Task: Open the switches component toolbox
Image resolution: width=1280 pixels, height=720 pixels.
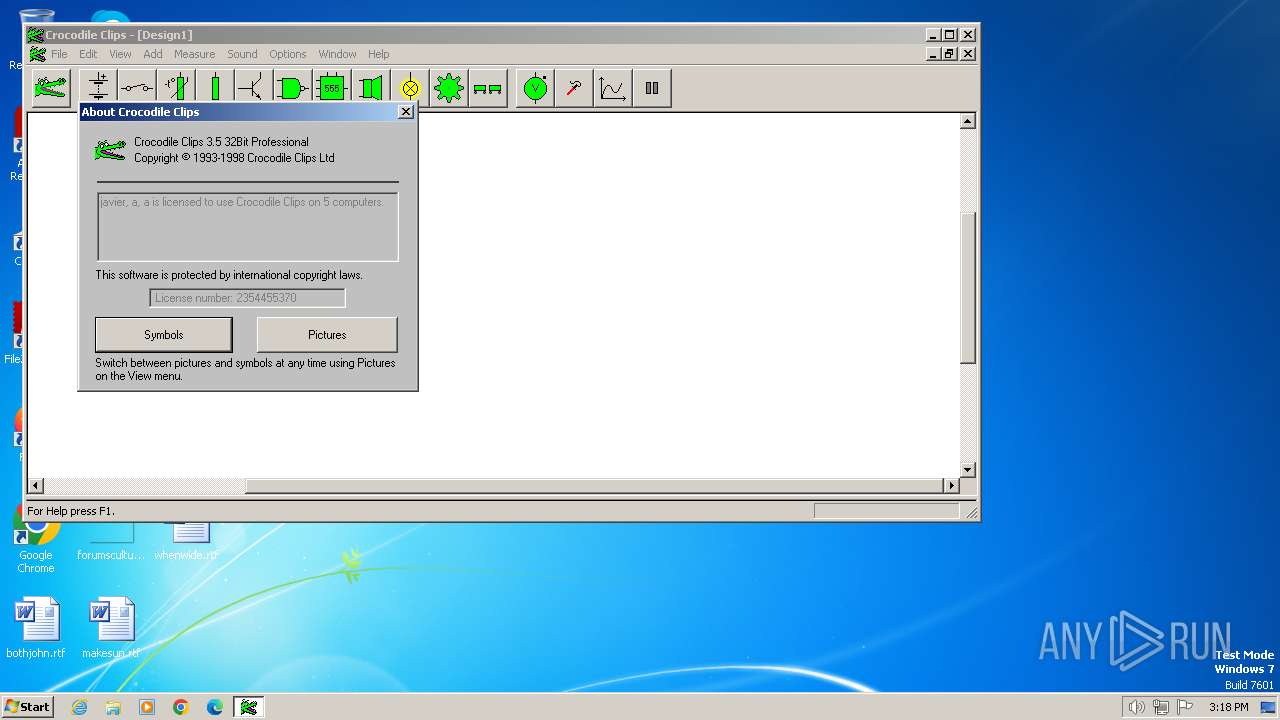Action: [x=137, y=88]
